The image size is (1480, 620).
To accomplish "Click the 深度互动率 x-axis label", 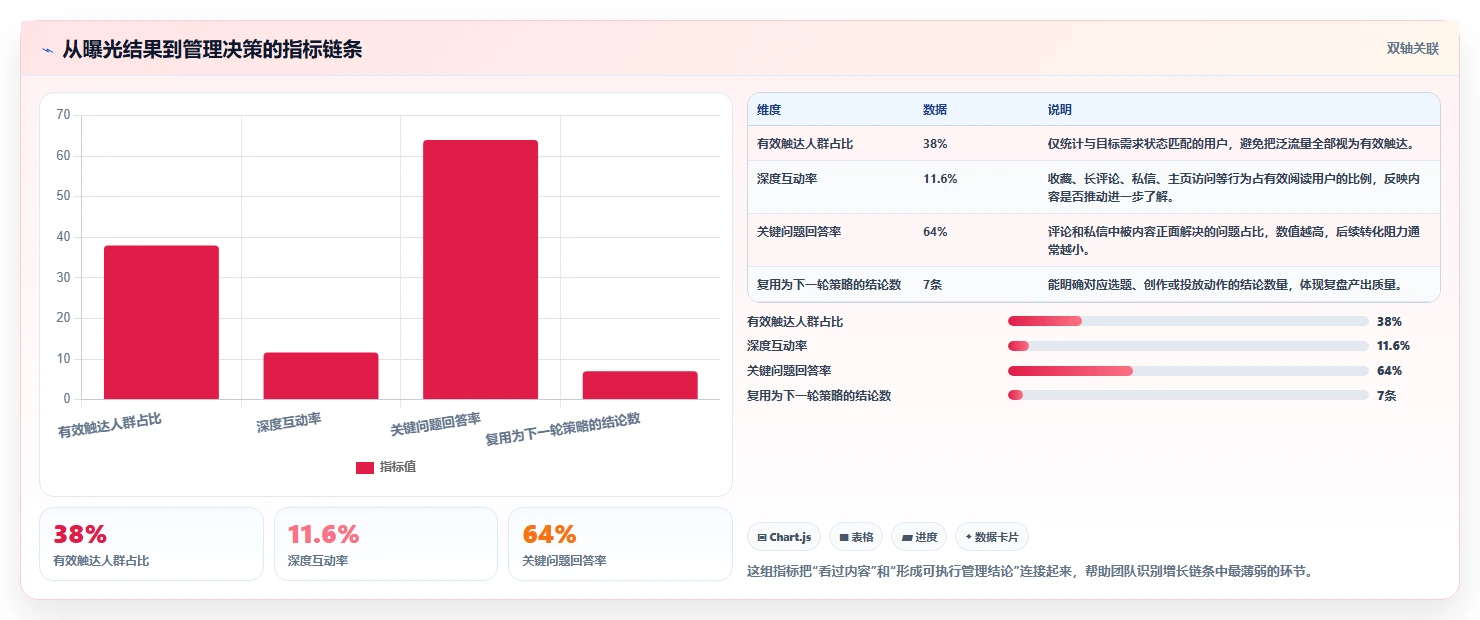I will [x=289, y=422].
